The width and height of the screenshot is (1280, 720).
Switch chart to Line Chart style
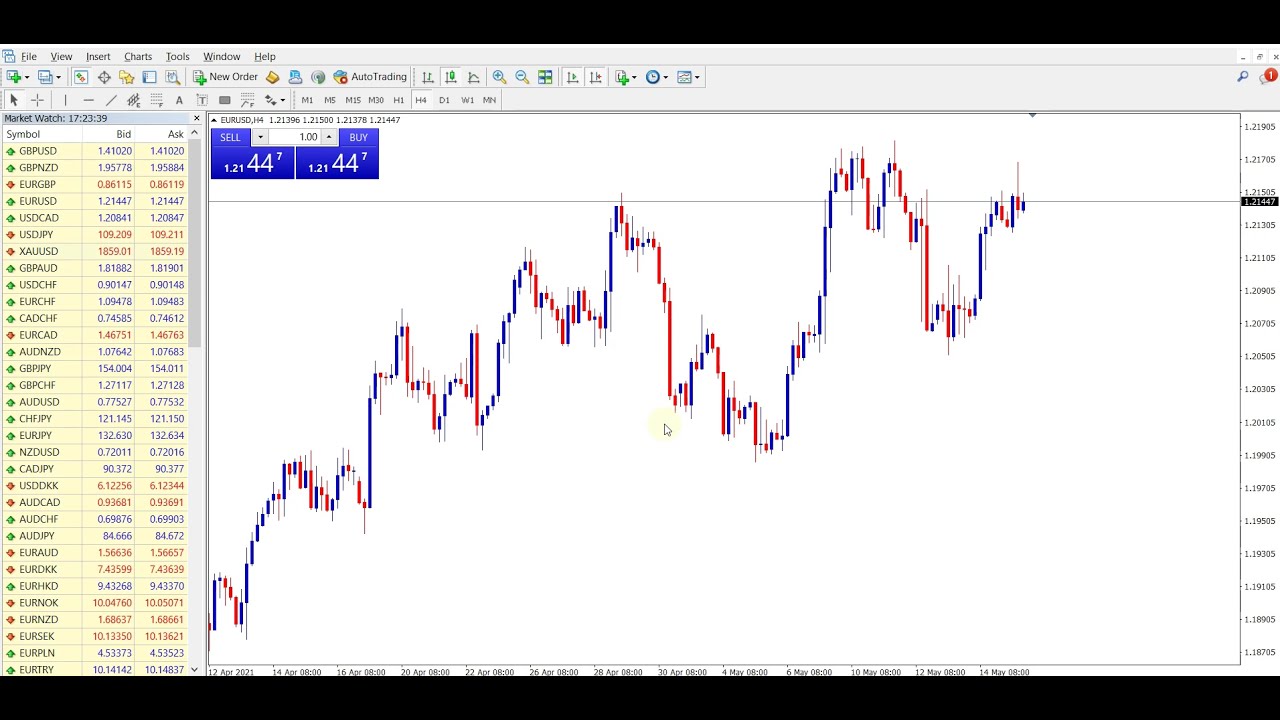[x=474, y=77]
